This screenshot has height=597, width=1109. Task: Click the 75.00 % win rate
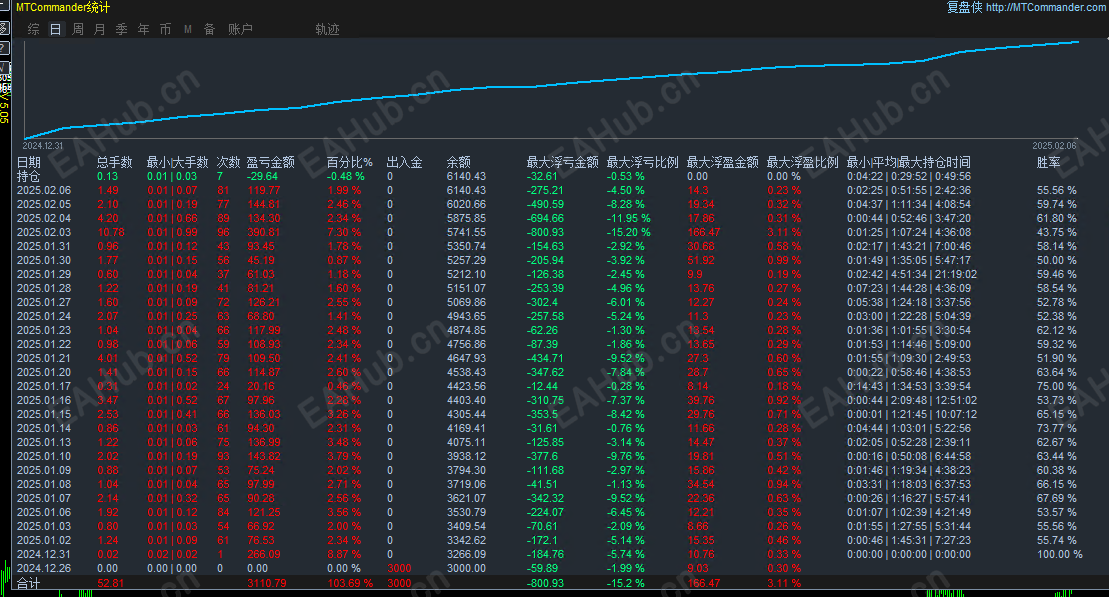tap(1057, 386)
